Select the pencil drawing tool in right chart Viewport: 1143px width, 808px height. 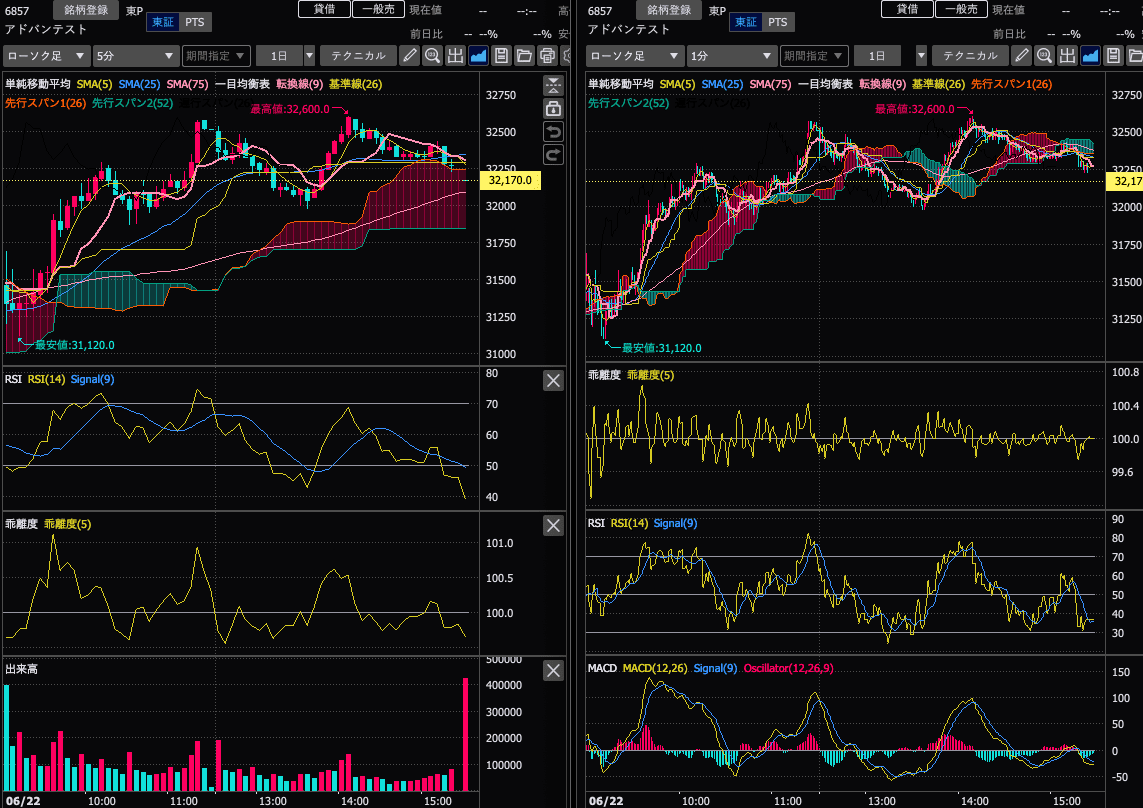pos(1022,55)
